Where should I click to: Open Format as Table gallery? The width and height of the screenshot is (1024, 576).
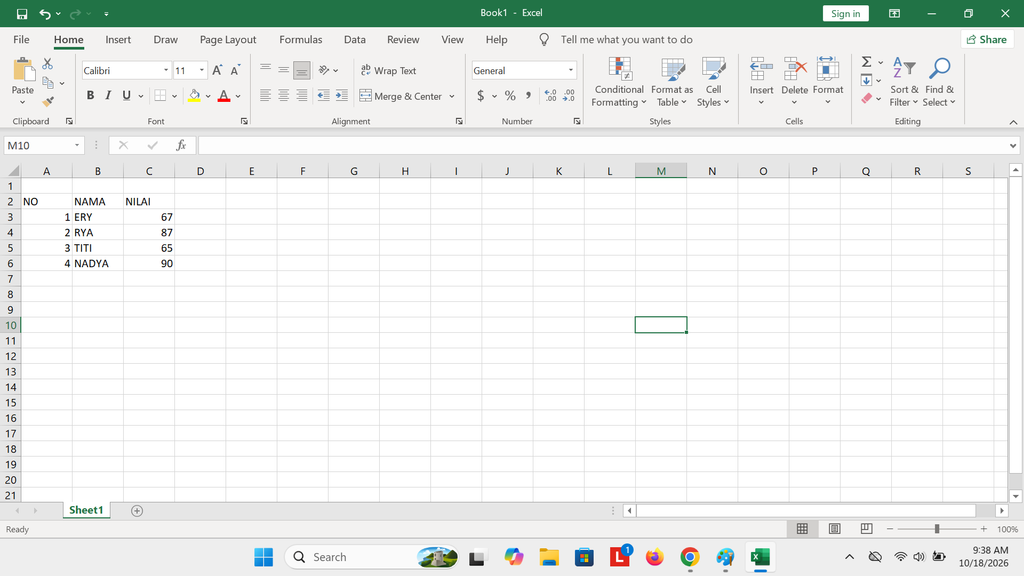pyautogui.click(x=672, y=82)
